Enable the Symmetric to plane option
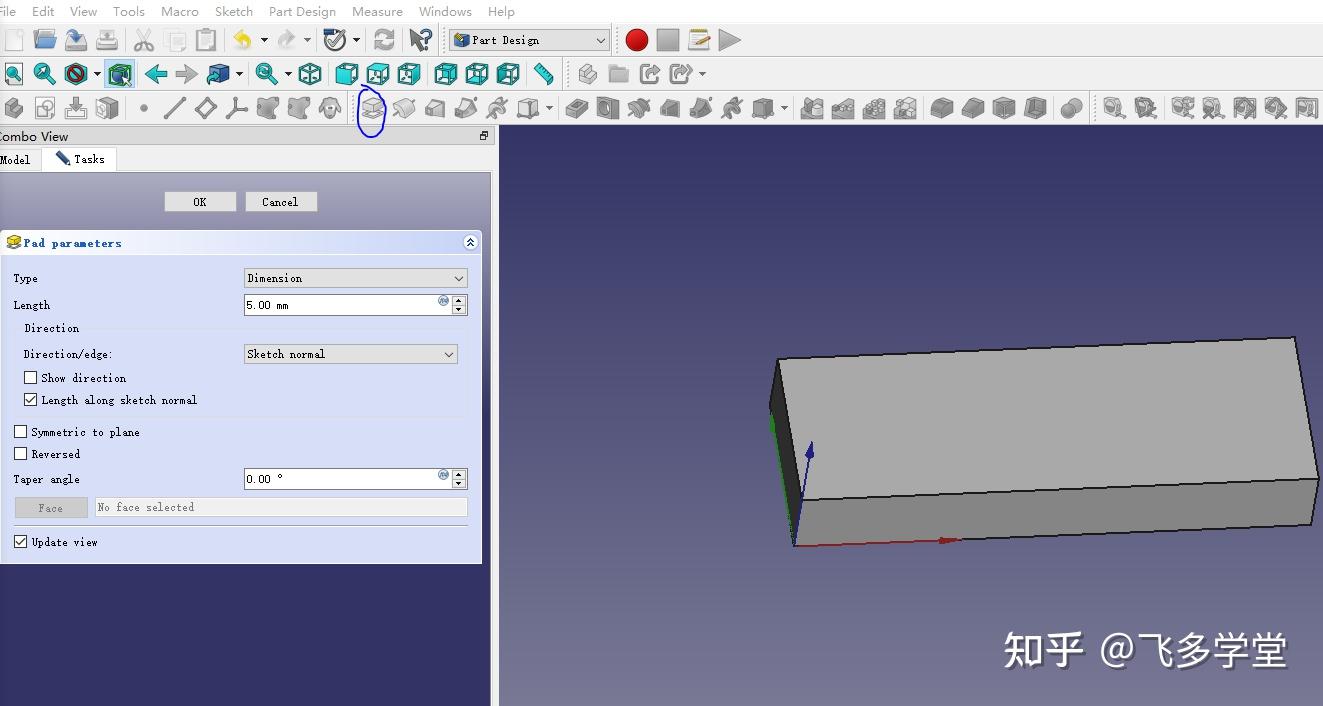This screenshot has width=1323, height=706. 21,432
